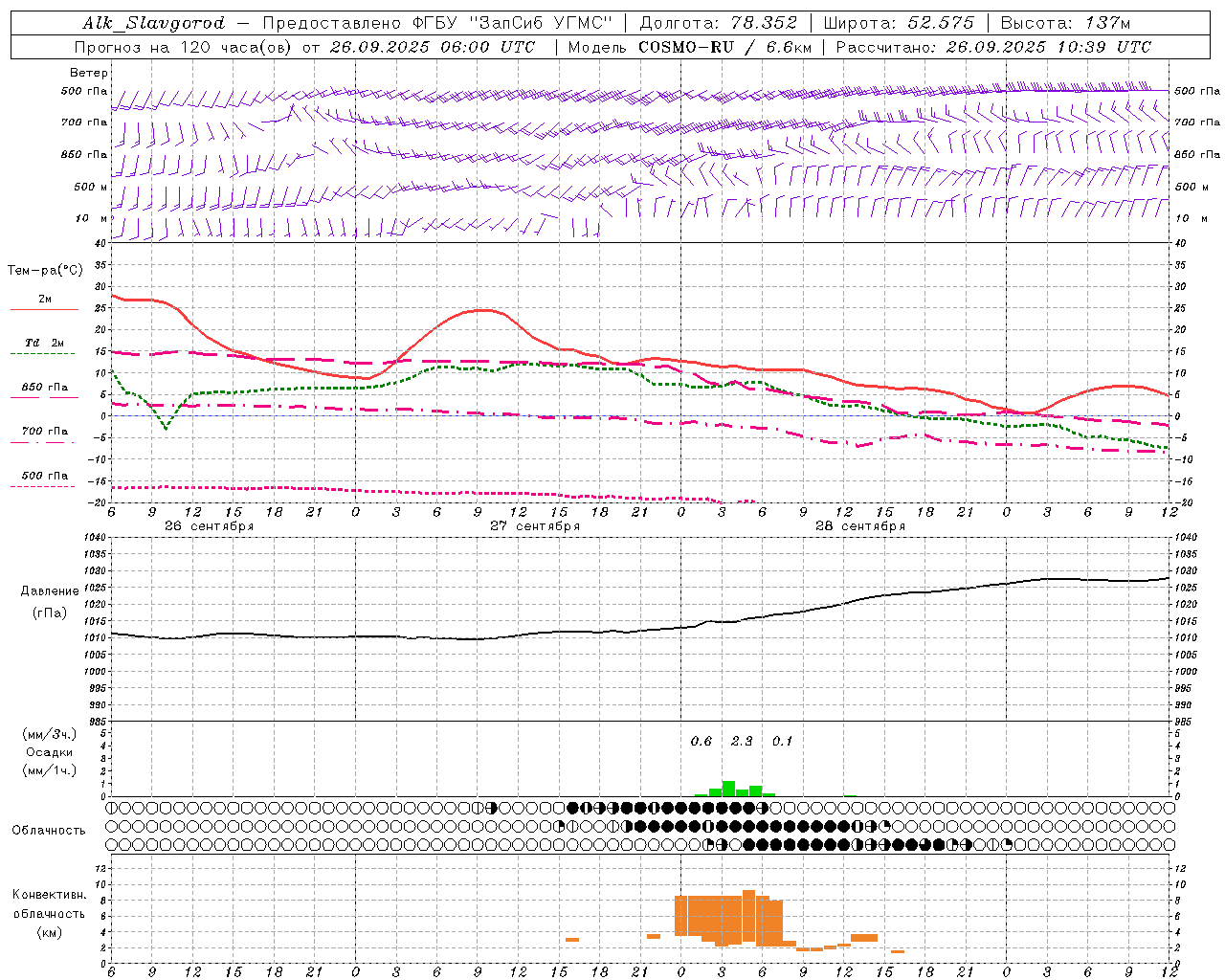Click the '26 сентября' date label
The height and width of the screenshot is (980, 1225).
209,526
